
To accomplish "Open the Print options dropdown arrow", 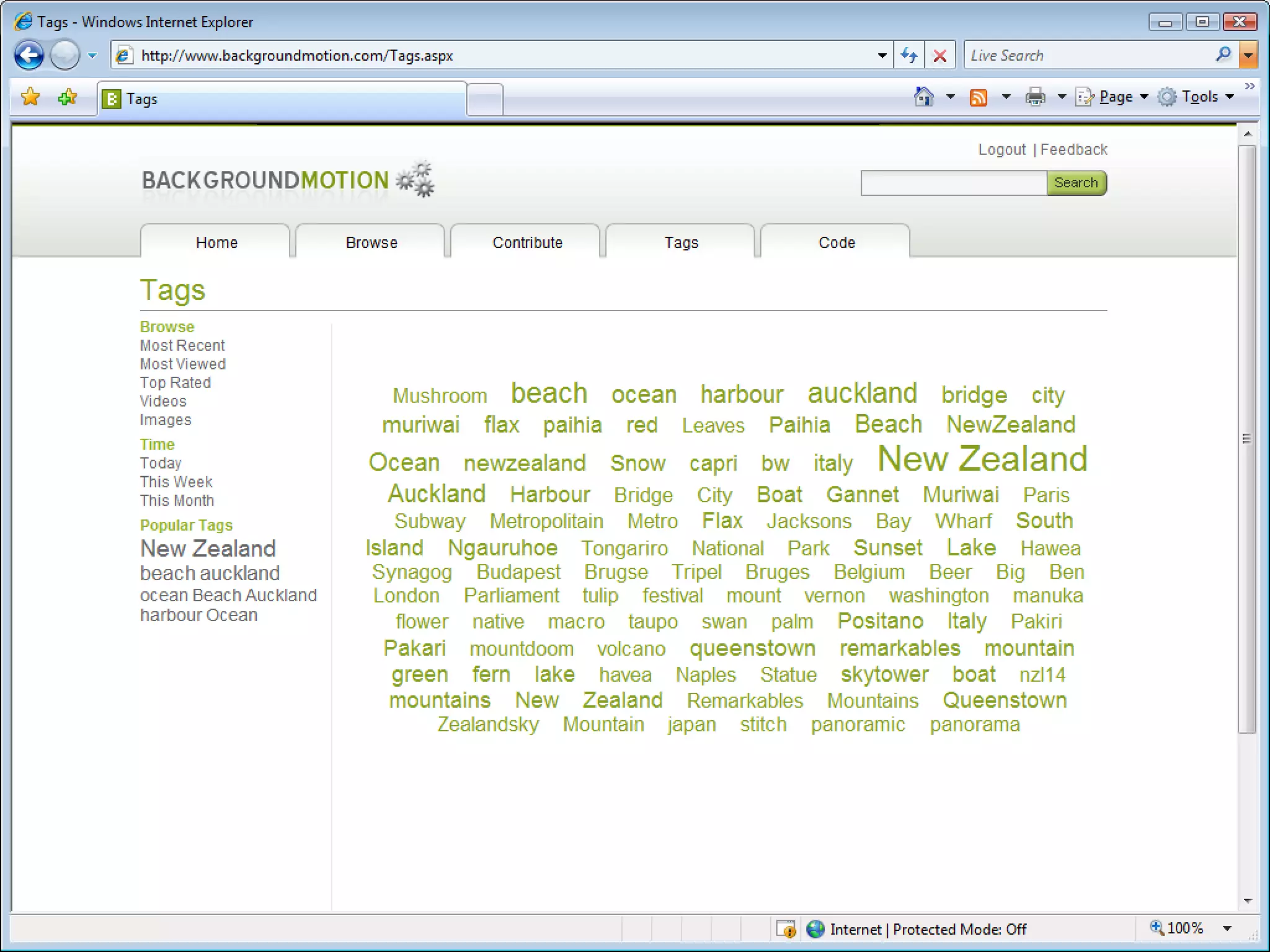I will pos(1062,97).
